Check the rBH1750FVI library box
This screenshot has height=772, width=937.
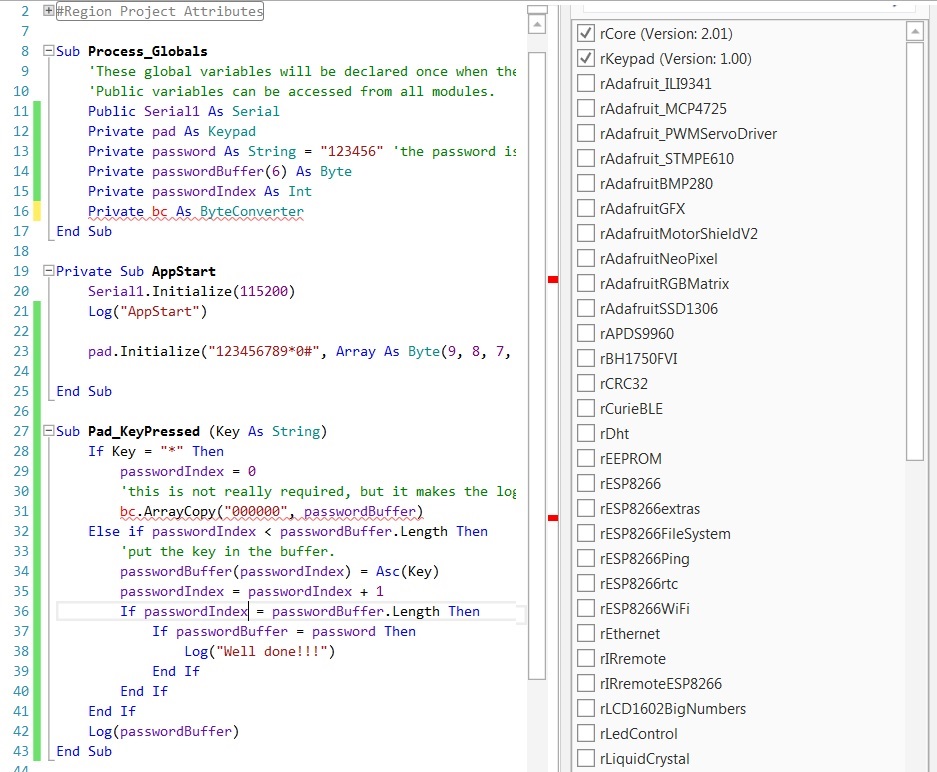[x=586, y=359]
